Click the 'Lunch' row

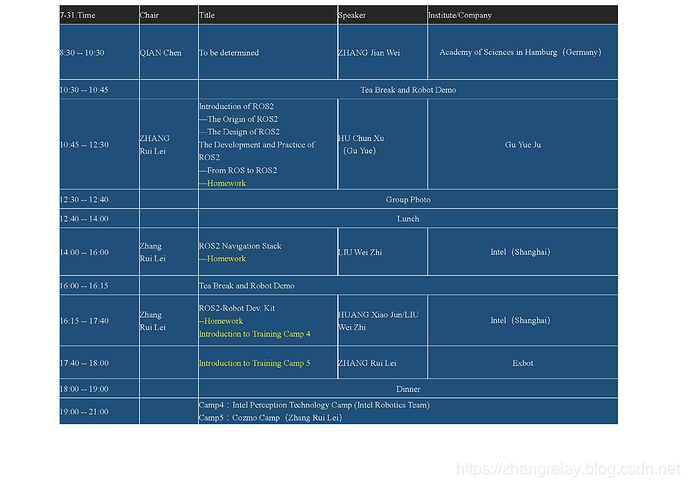408,219
